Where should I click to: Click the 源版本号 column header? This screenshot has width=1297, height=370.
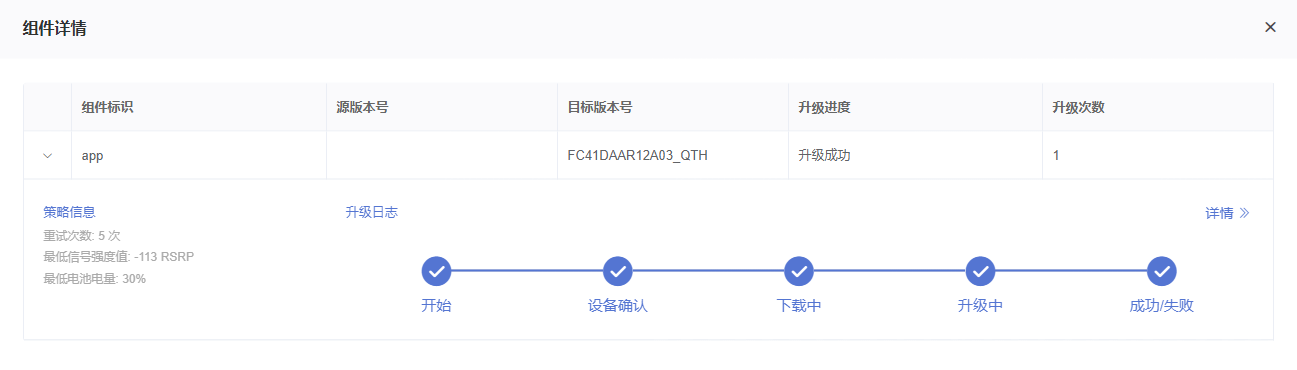[x=362, y=107]
